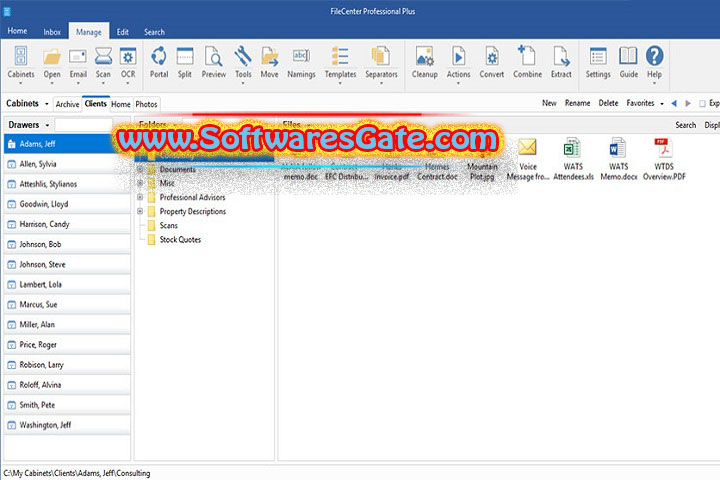Open the Preview tool
This screenshot has height=480, width=720.
(x=213, y=56)
